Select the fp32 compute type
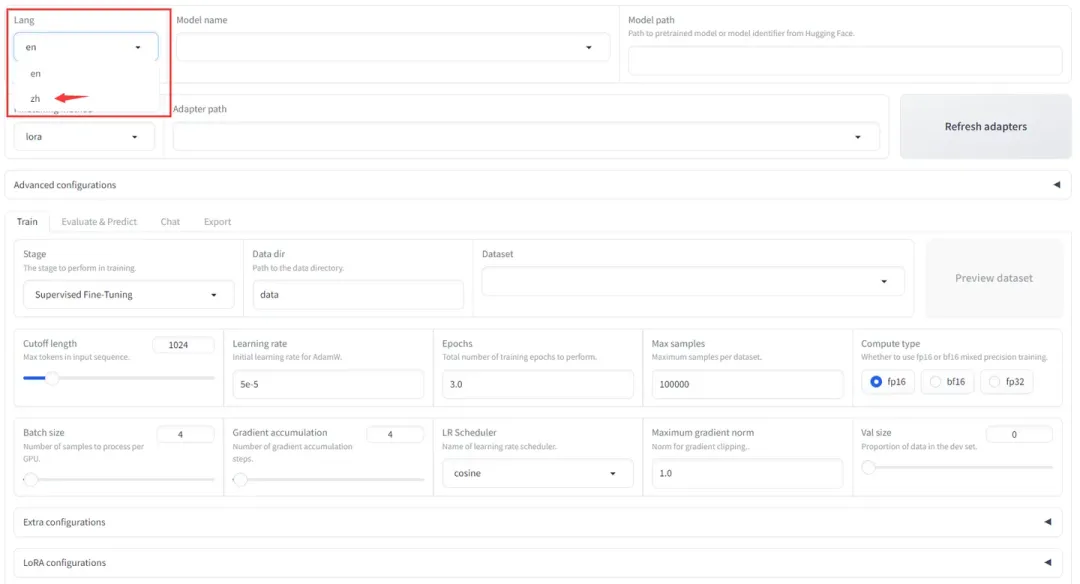 [1006, 382]
